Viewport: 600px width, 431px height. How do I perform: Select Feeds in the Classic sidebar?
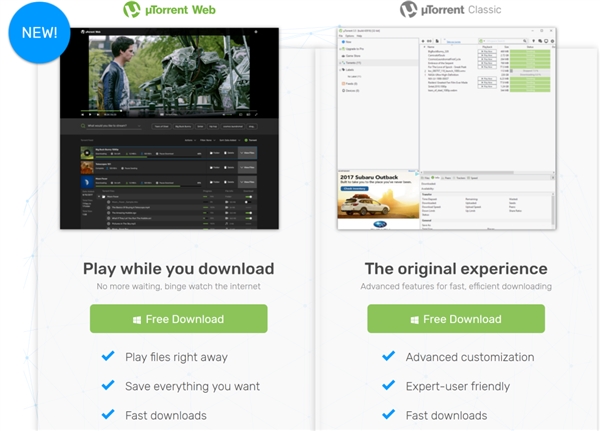pos(350,83)
